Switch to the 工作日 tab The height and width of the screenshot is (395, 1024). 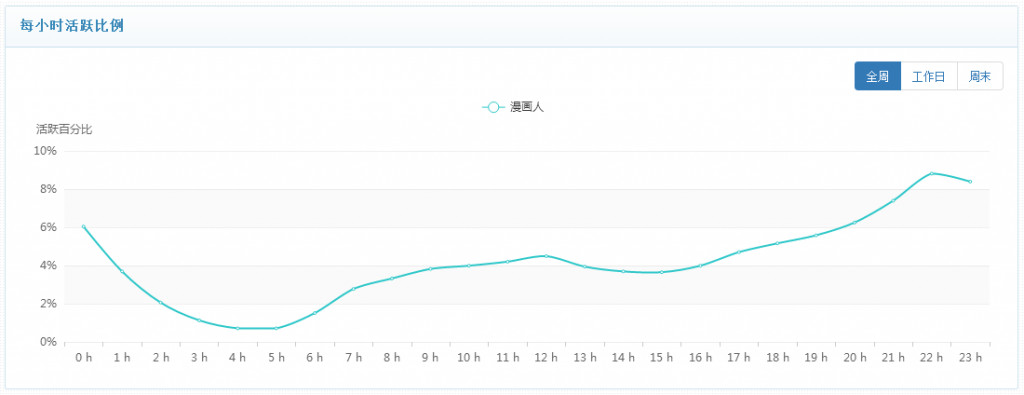click(x=929, y=76)
